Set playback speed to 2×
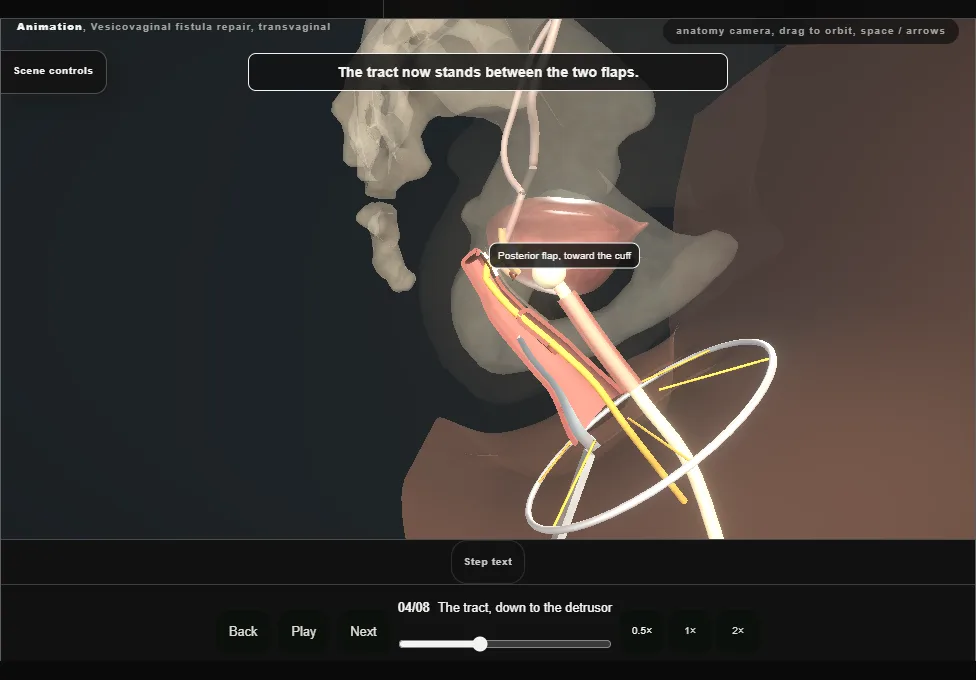976x680 pixels. coord(738,631)
